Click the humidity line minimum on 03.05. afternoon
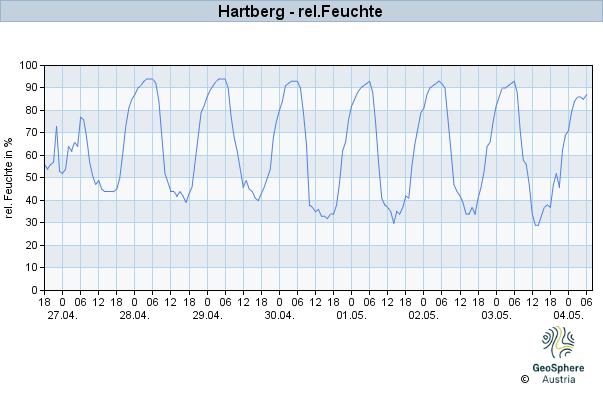Screen dimensions: 603x400 [536, 225]
